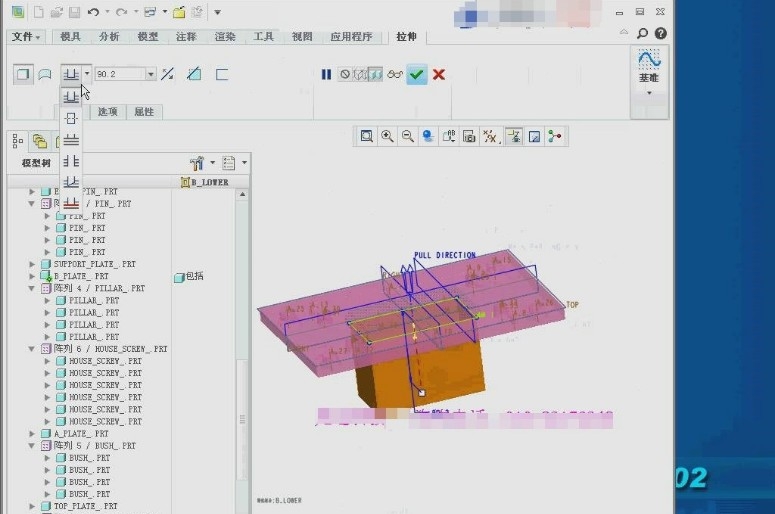This screenshot has width=775, height=514.
Task: Switch to the 模型 ribbon tab
Action: click(x=147, y=37)
